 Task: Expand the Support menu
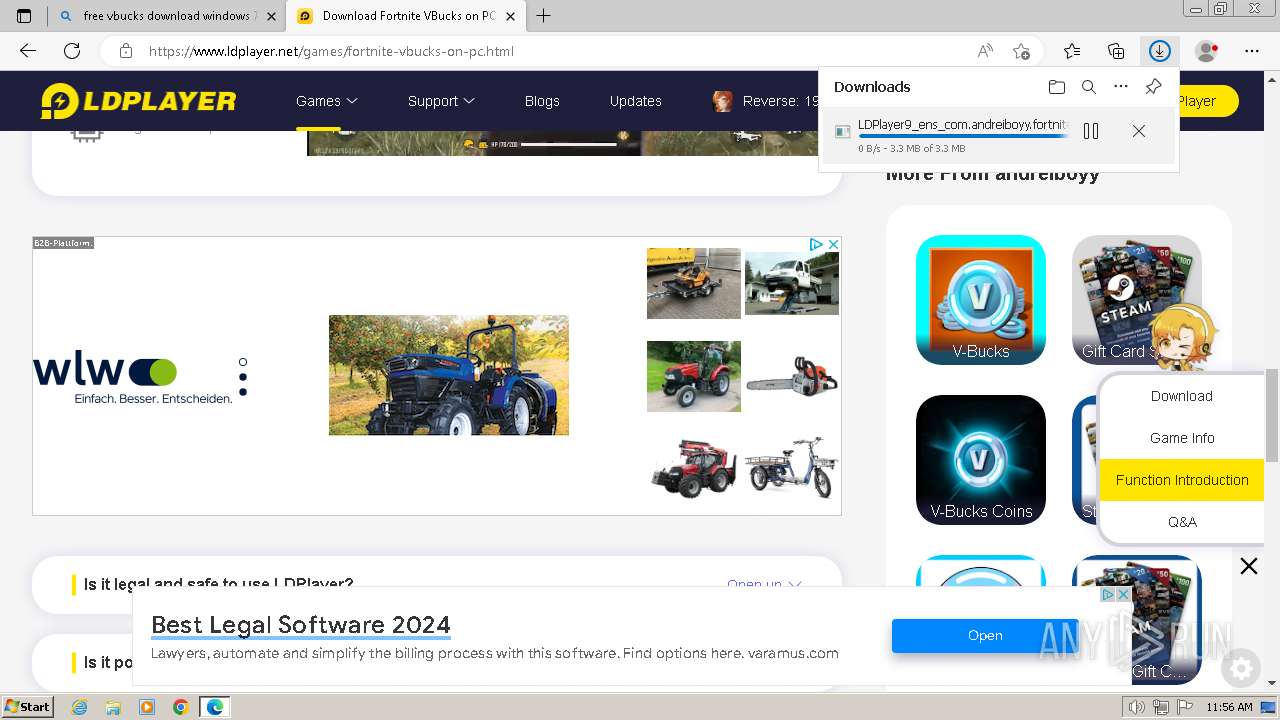click(441, 101)
